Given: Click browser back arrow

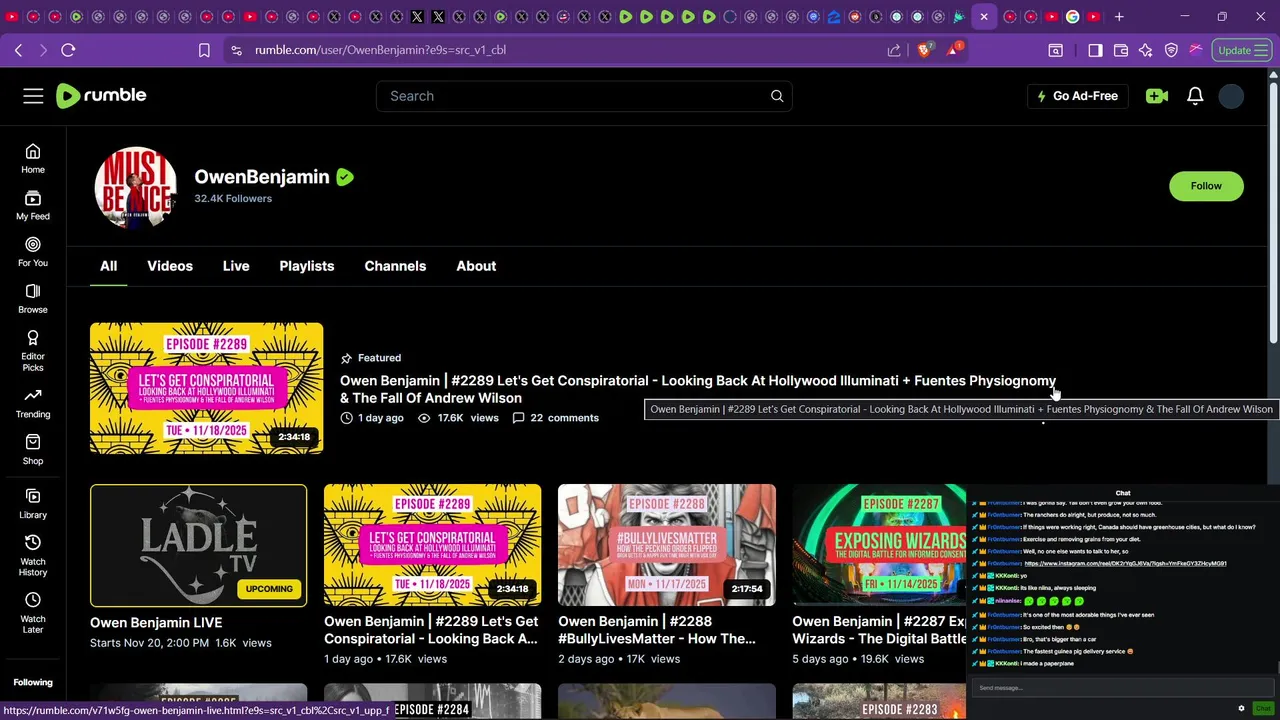Looking at the screenshot, I should point(18,50).
